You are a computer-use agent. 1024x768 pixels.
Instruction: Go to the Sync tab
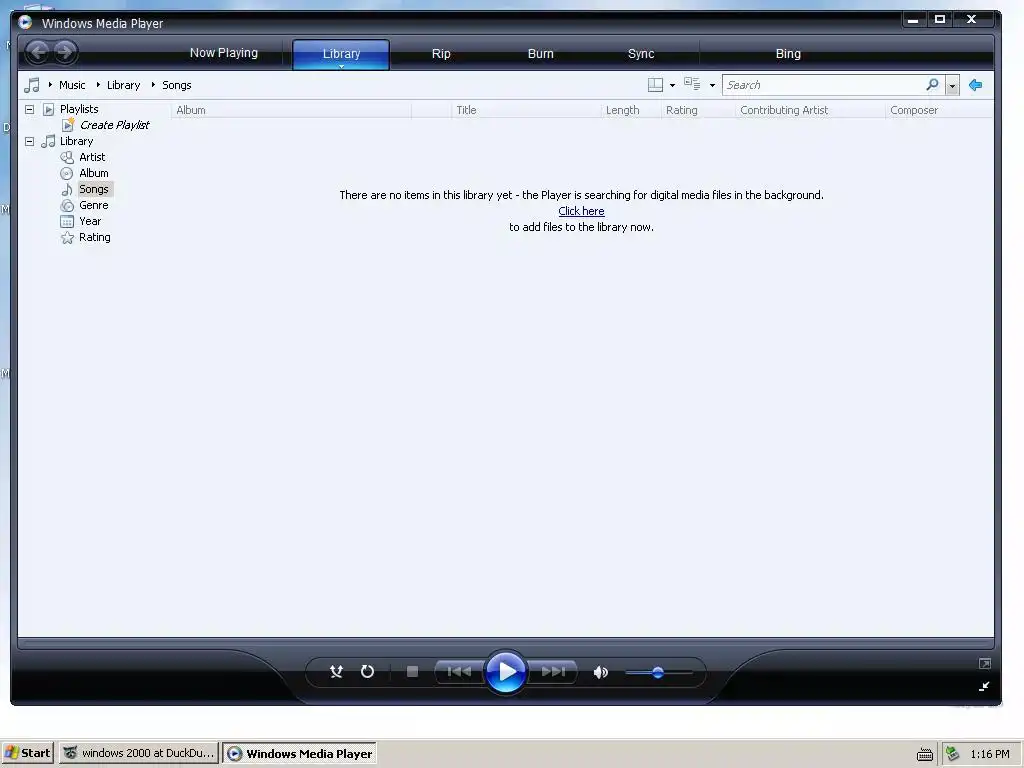[x=641, y=54]
